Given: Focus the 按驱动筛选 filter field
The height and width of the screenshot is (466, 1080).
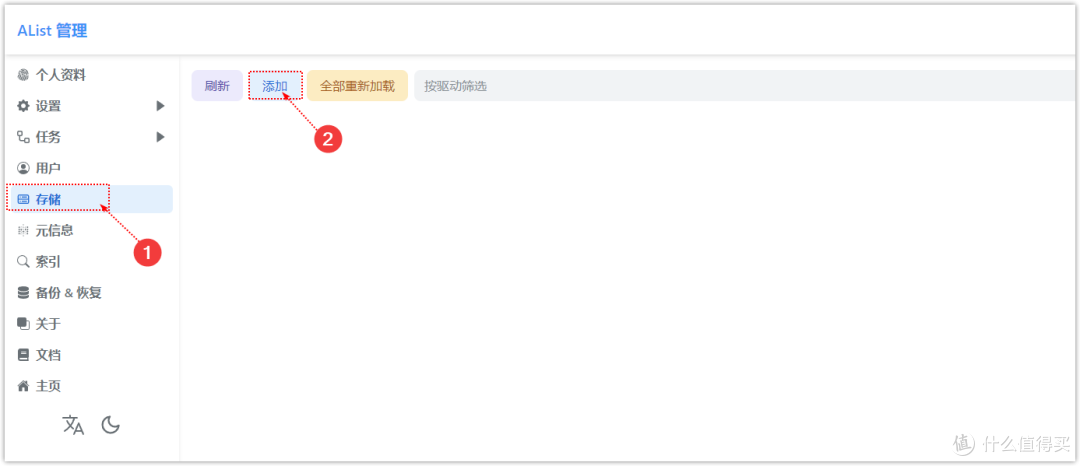Looking at the screenshot, I should (x=745, y=86).
